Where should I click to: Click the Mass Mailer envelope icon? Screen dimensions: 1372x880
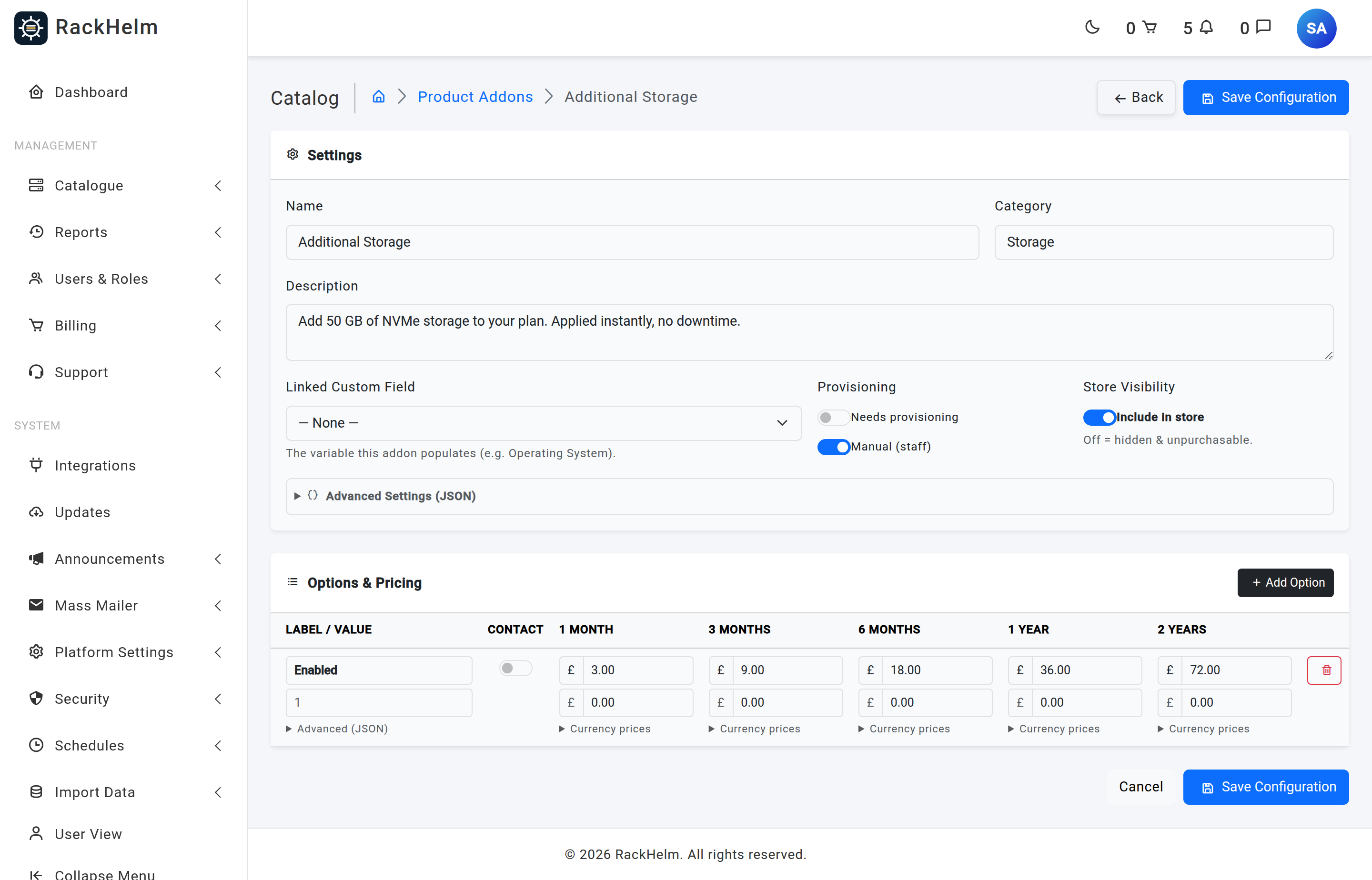click(x=36, y=605)
